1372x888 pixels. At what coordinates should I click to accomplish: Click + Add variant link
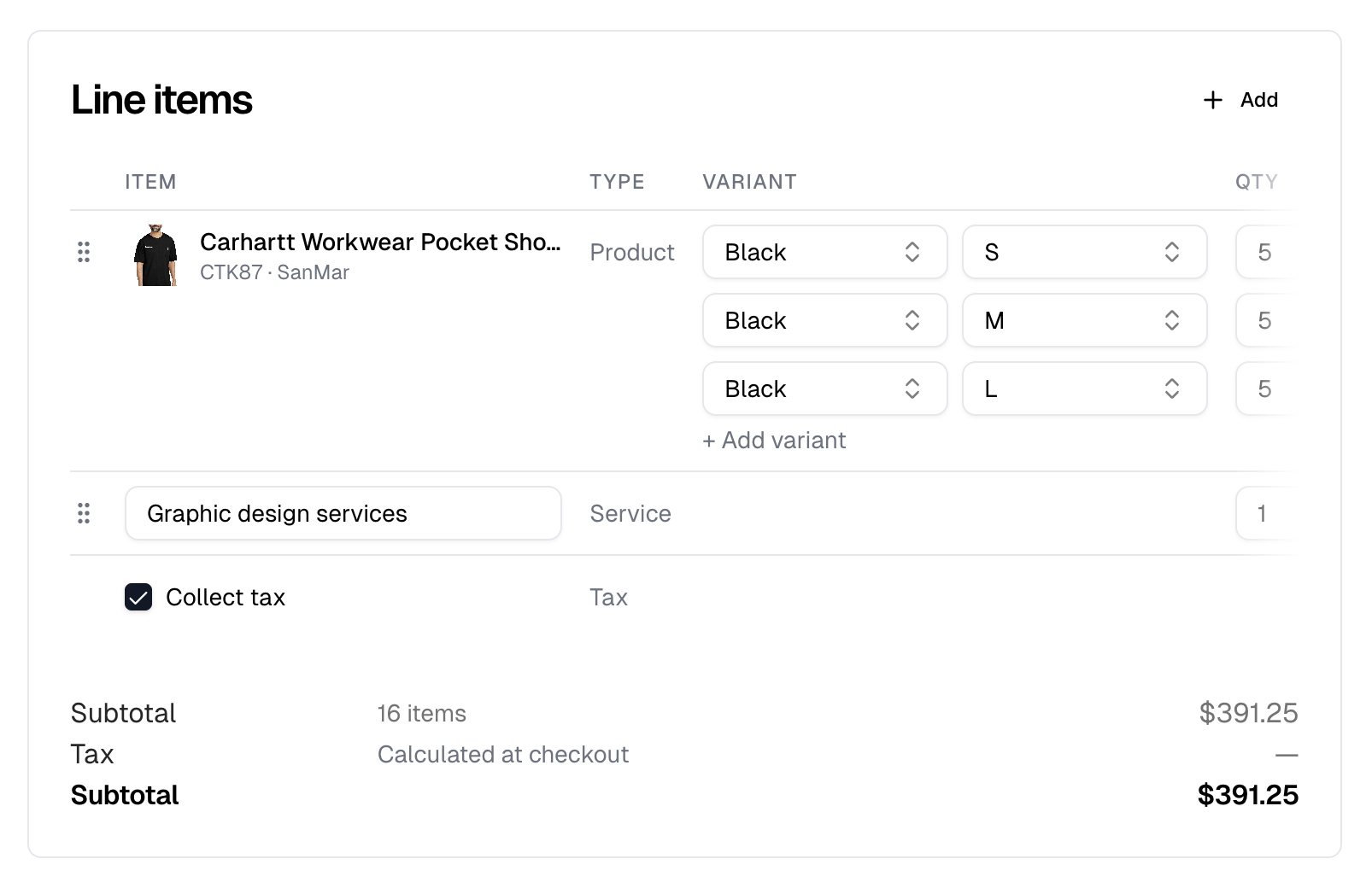[x=774, y=440]
